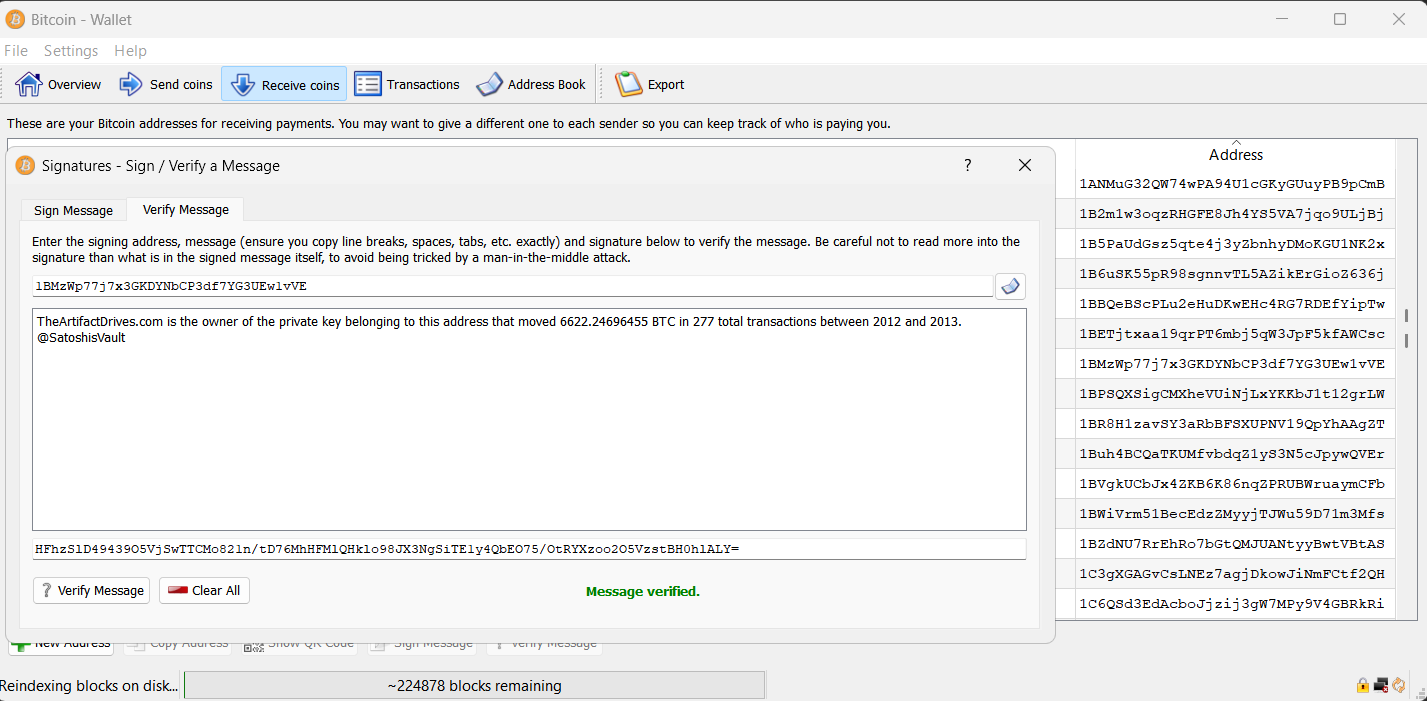Open the Settings menu
This screenshot has height=701, width=1427.
click(71, 50)
